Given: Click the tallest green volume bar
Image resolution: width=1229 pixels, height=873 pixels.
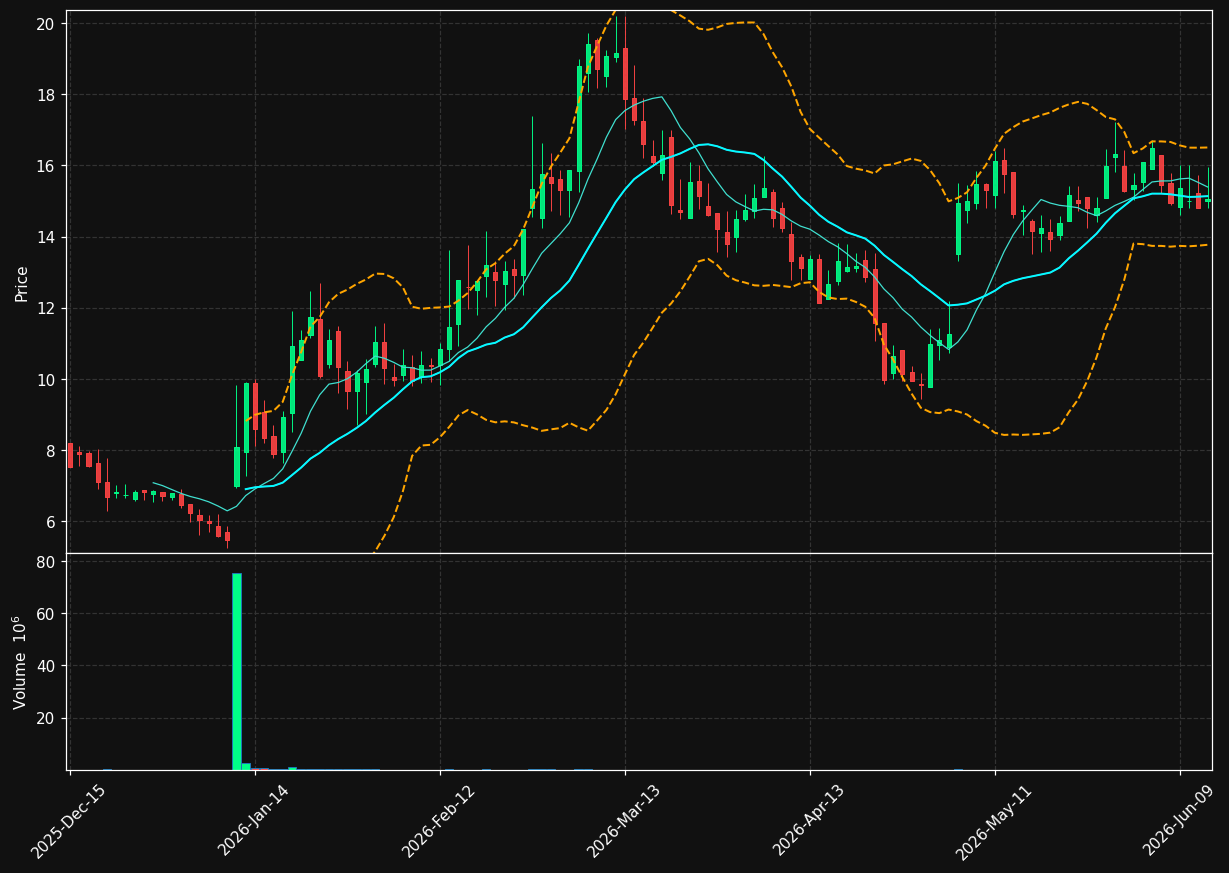Looking at the screenshot, I should tap(237, 671).
